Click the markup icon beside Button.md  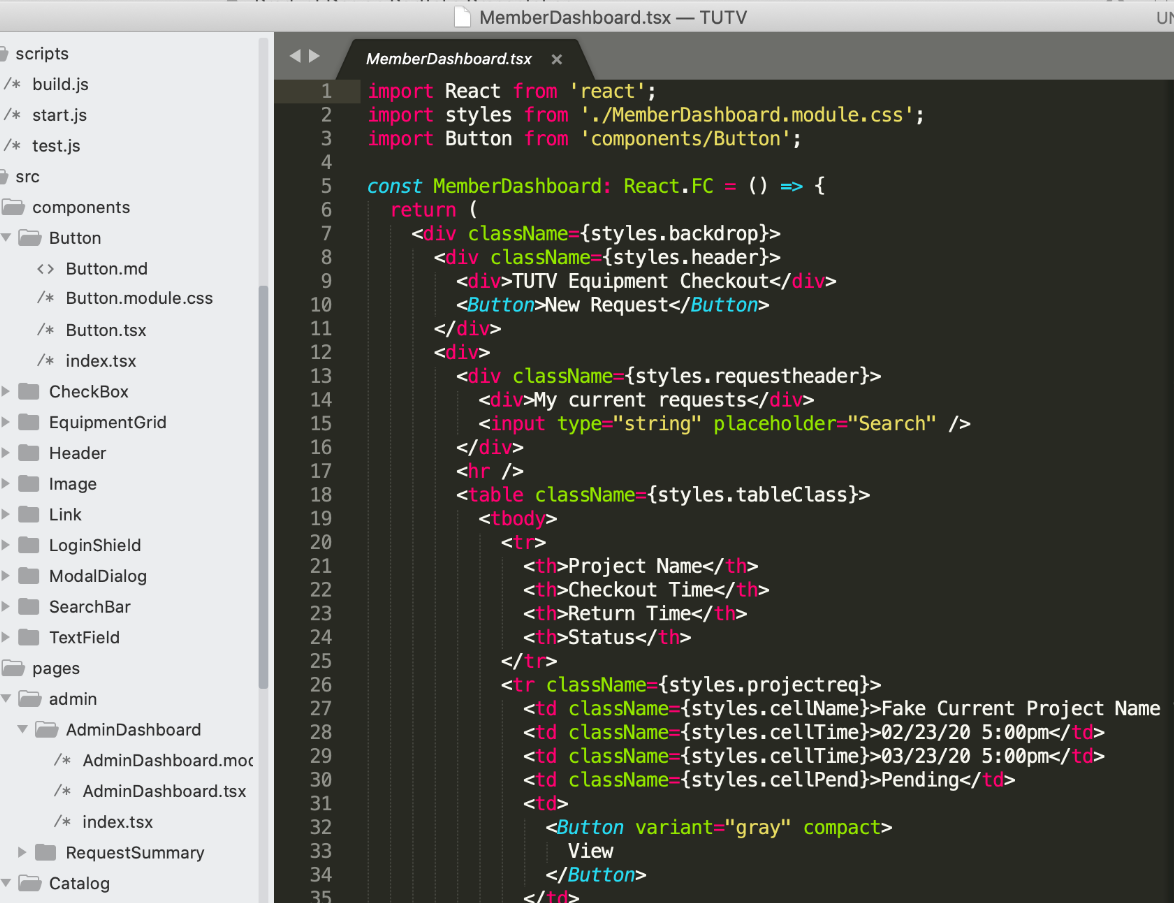[46, 268]
